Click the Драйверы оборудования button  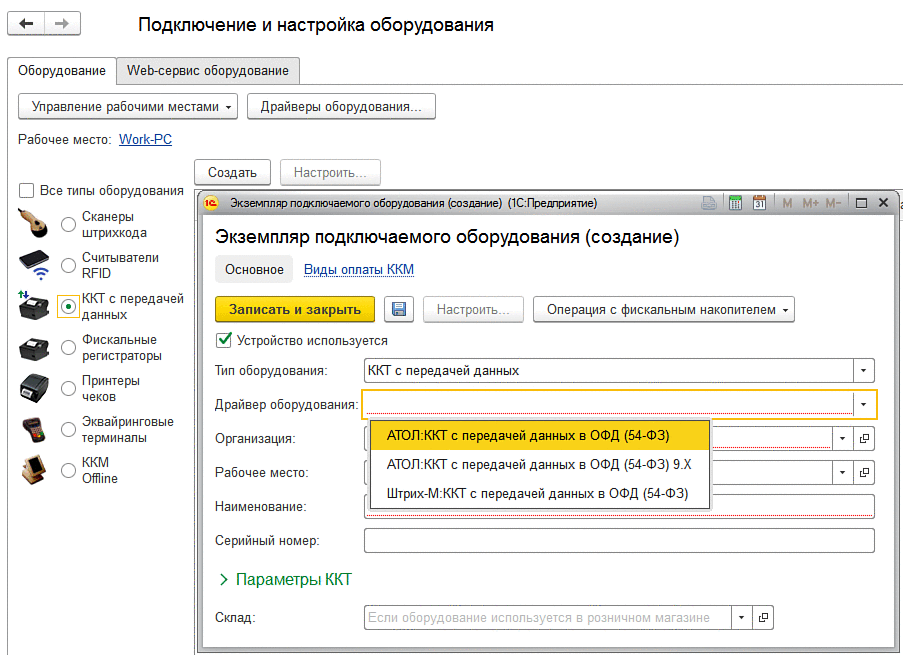341,107
